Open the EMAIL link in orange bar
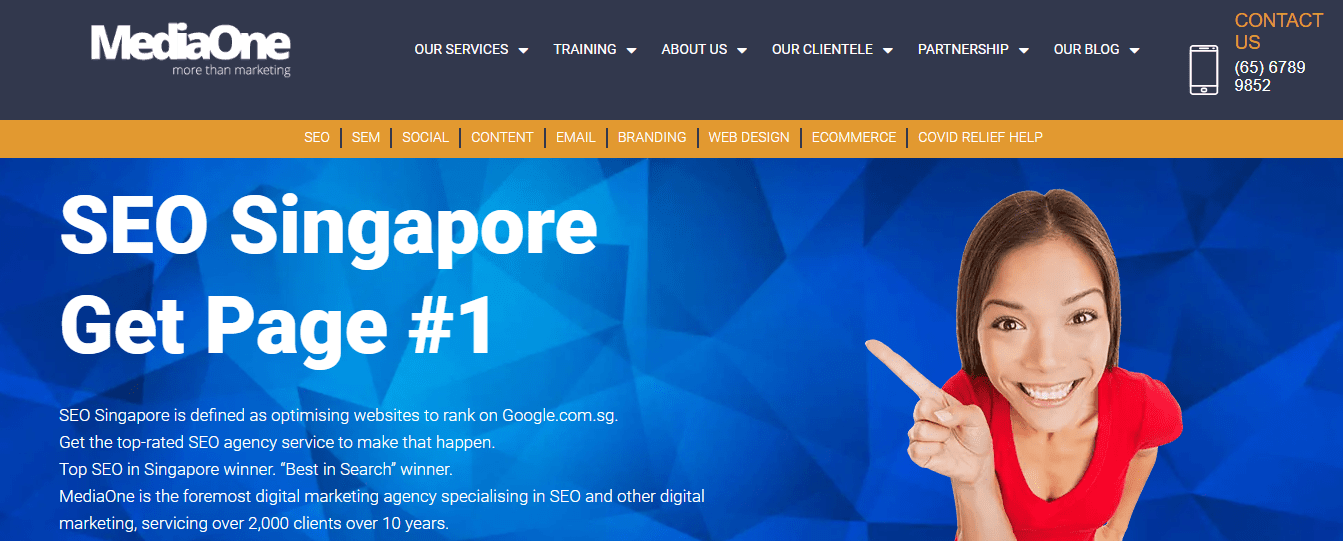The image size is (1343, 541). point(576,137)
